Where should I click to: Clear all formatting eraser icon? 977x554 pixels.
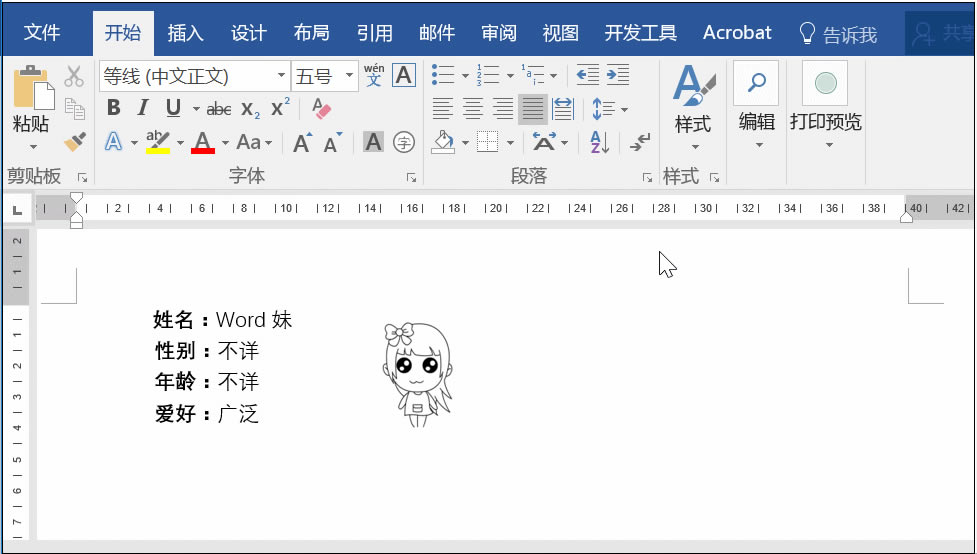pos(322,108)
